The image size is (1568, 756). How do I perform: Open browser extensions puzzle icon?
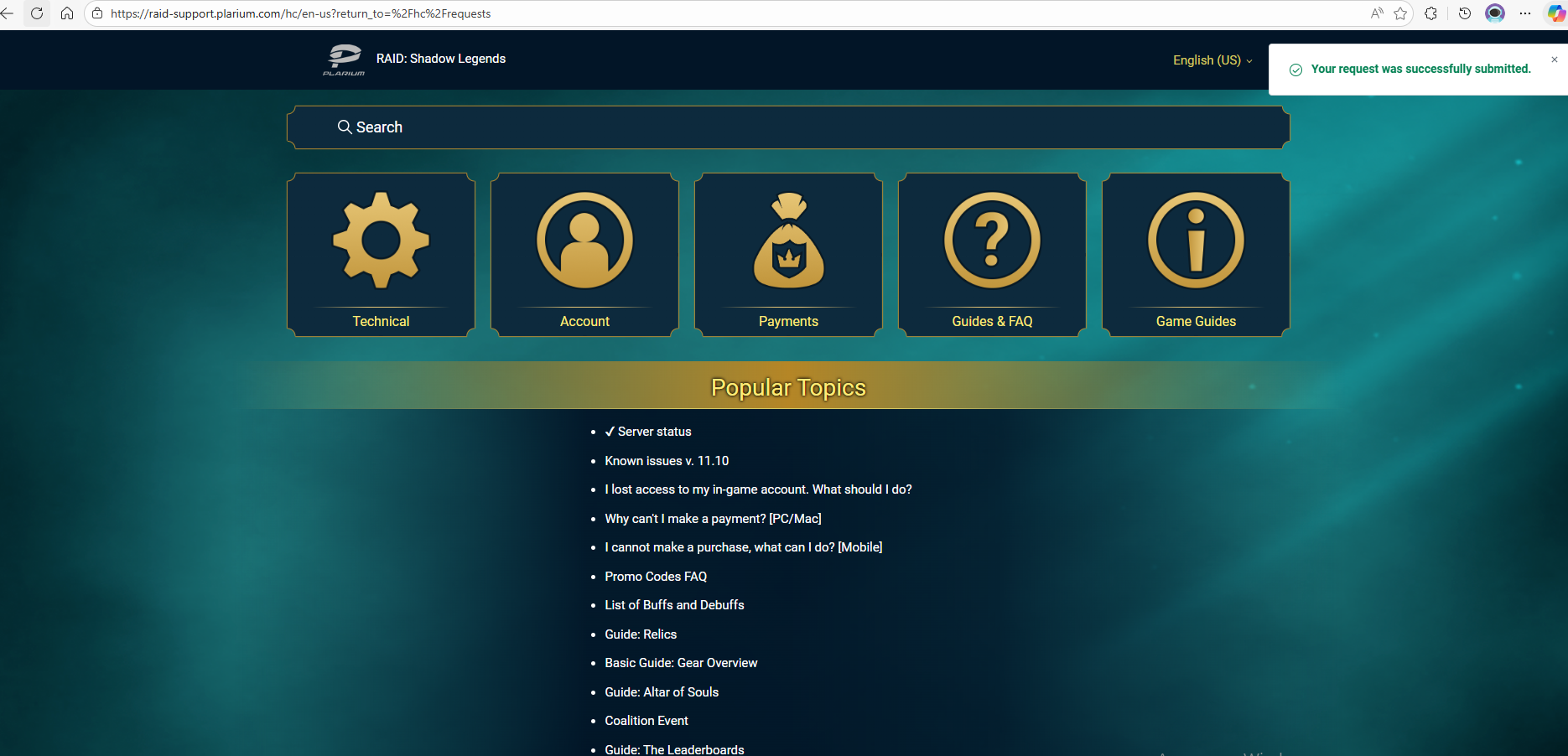point(1431,13)
